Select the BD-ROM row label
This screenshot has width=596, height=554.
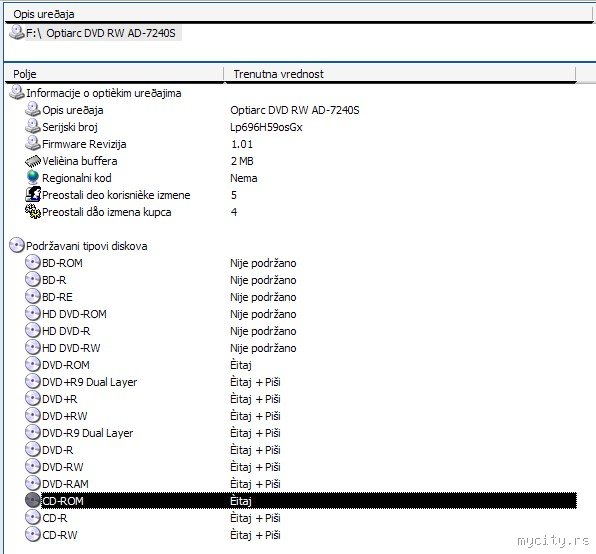click(62, 263)
